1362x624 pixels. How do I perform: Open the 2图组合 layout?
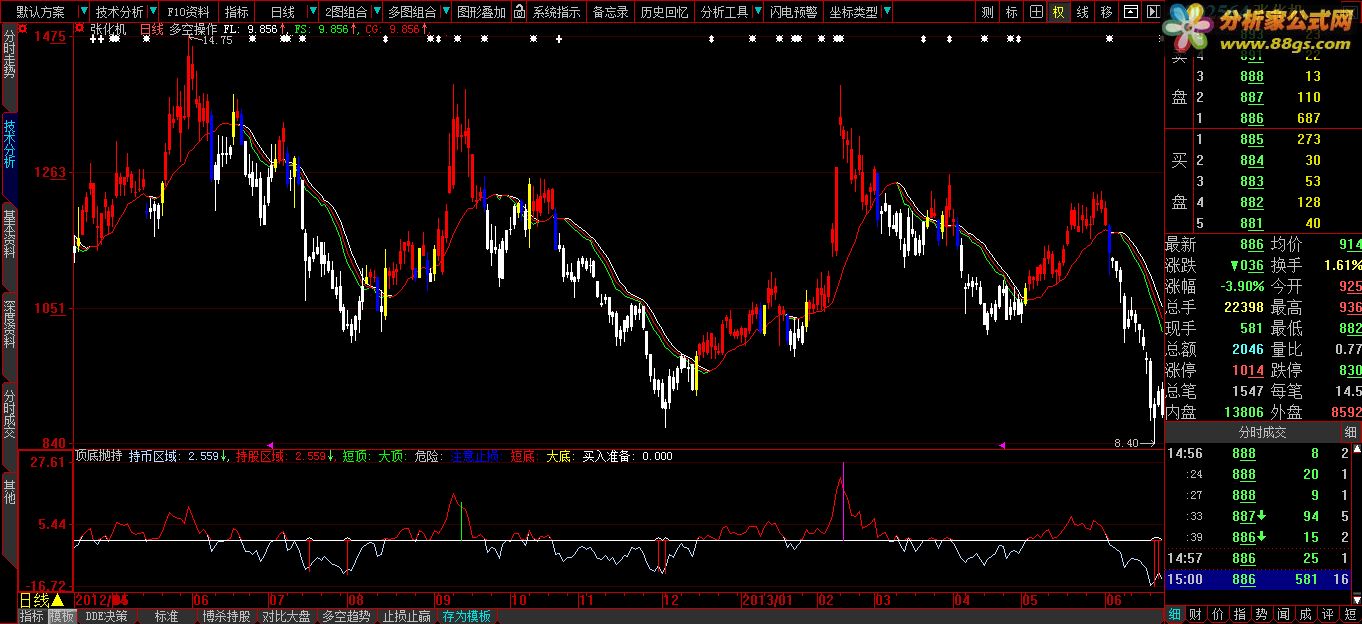coord(346,12)
